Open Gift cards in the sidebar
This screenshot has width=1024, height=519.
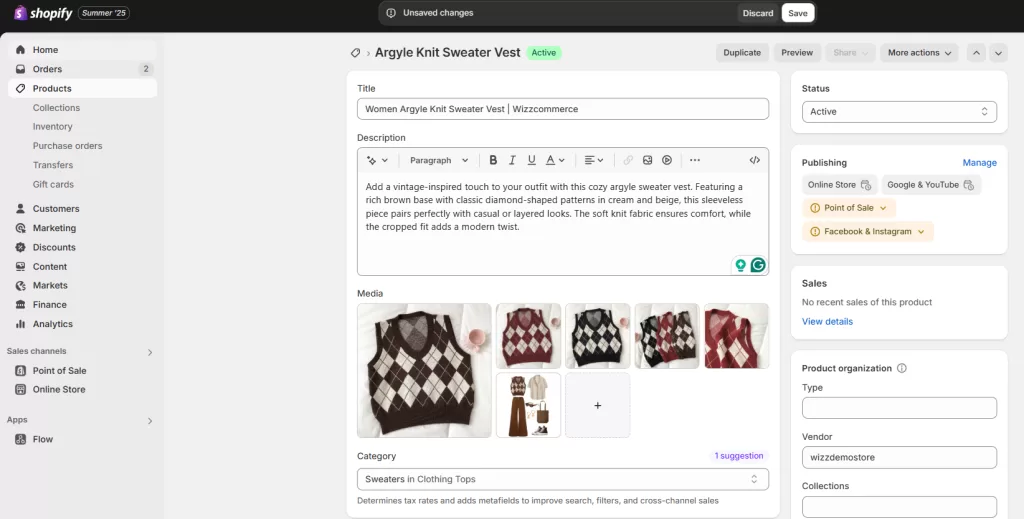click(x=53, y=184)
